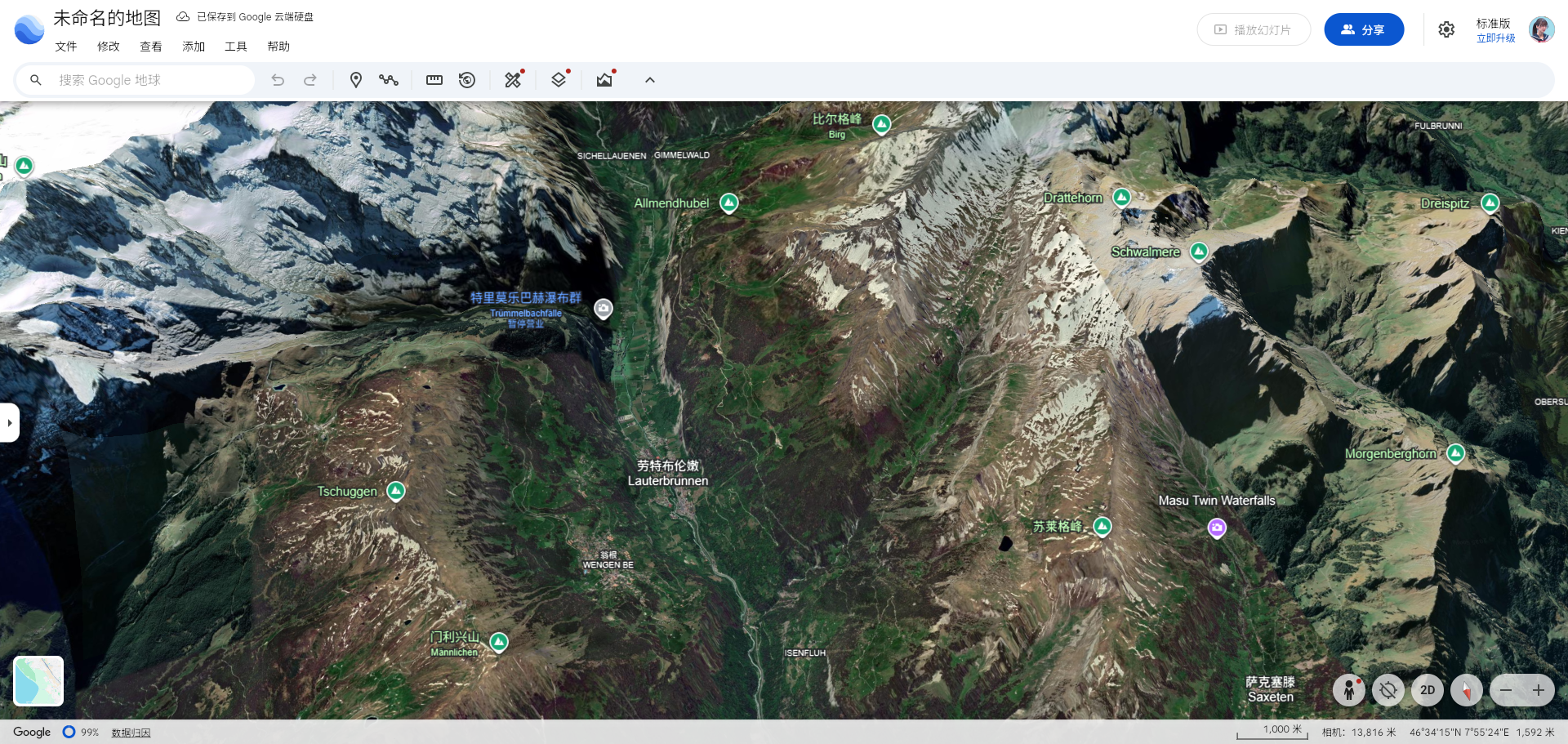1568x744 pixels.
Task: Open the settings gear icon
Action: [x=1446, y=30]
